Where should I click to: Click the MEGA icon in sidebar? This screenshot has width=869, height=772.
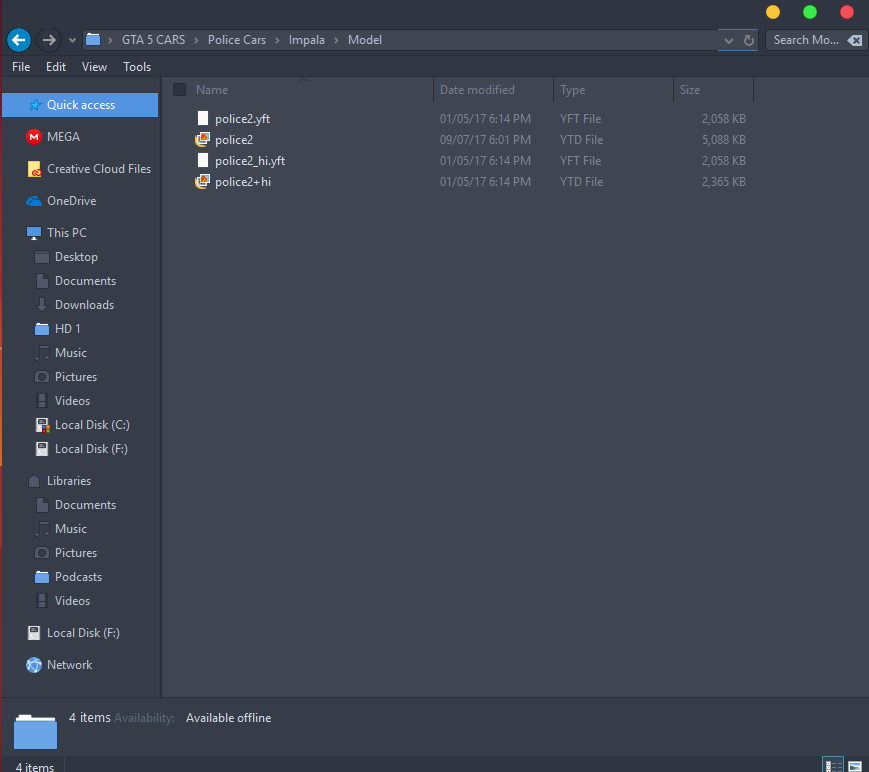point(34,137)
